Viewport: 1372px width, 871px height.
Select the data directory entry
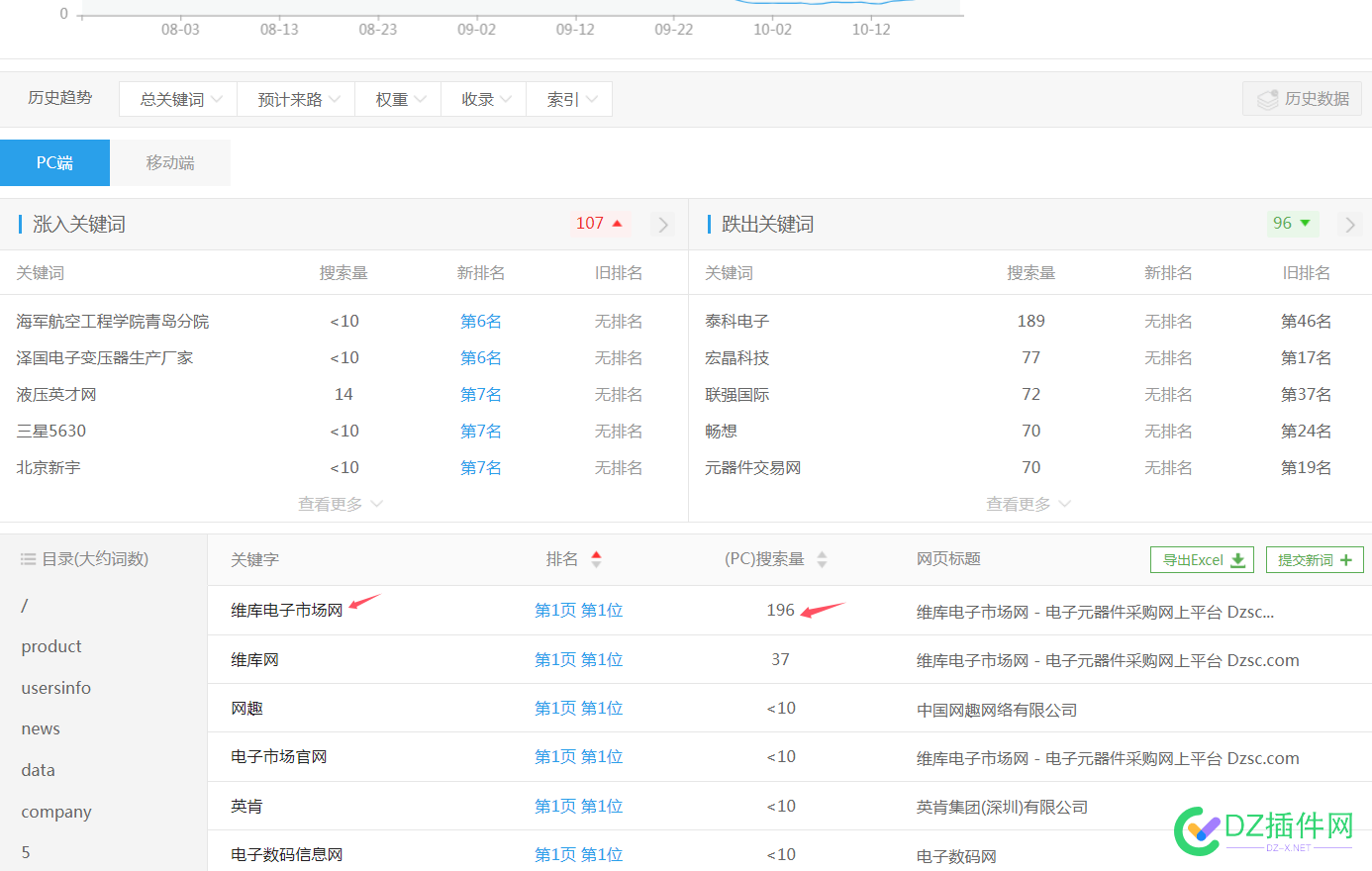click(38, 770)
